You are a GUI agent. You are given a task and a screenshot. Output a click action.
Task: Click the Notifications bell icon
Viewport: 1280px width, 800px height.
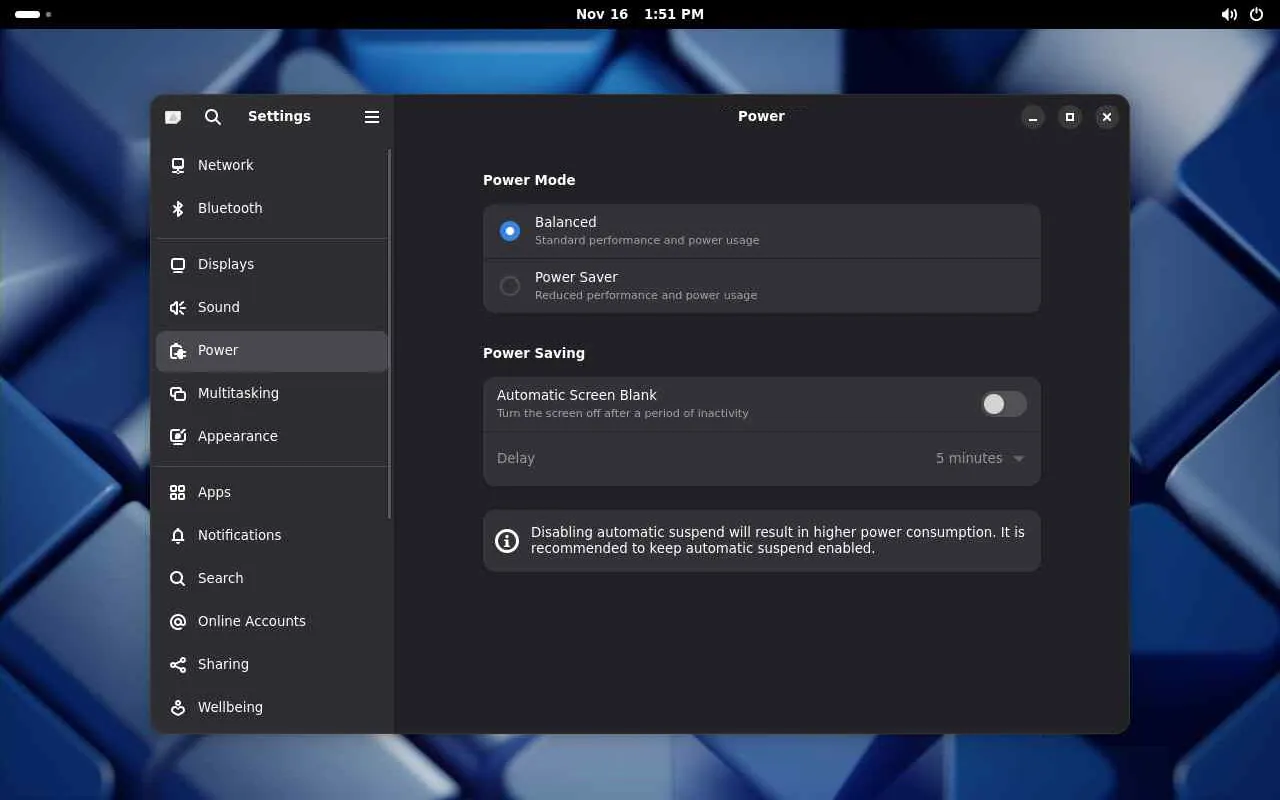click(178, 535)
